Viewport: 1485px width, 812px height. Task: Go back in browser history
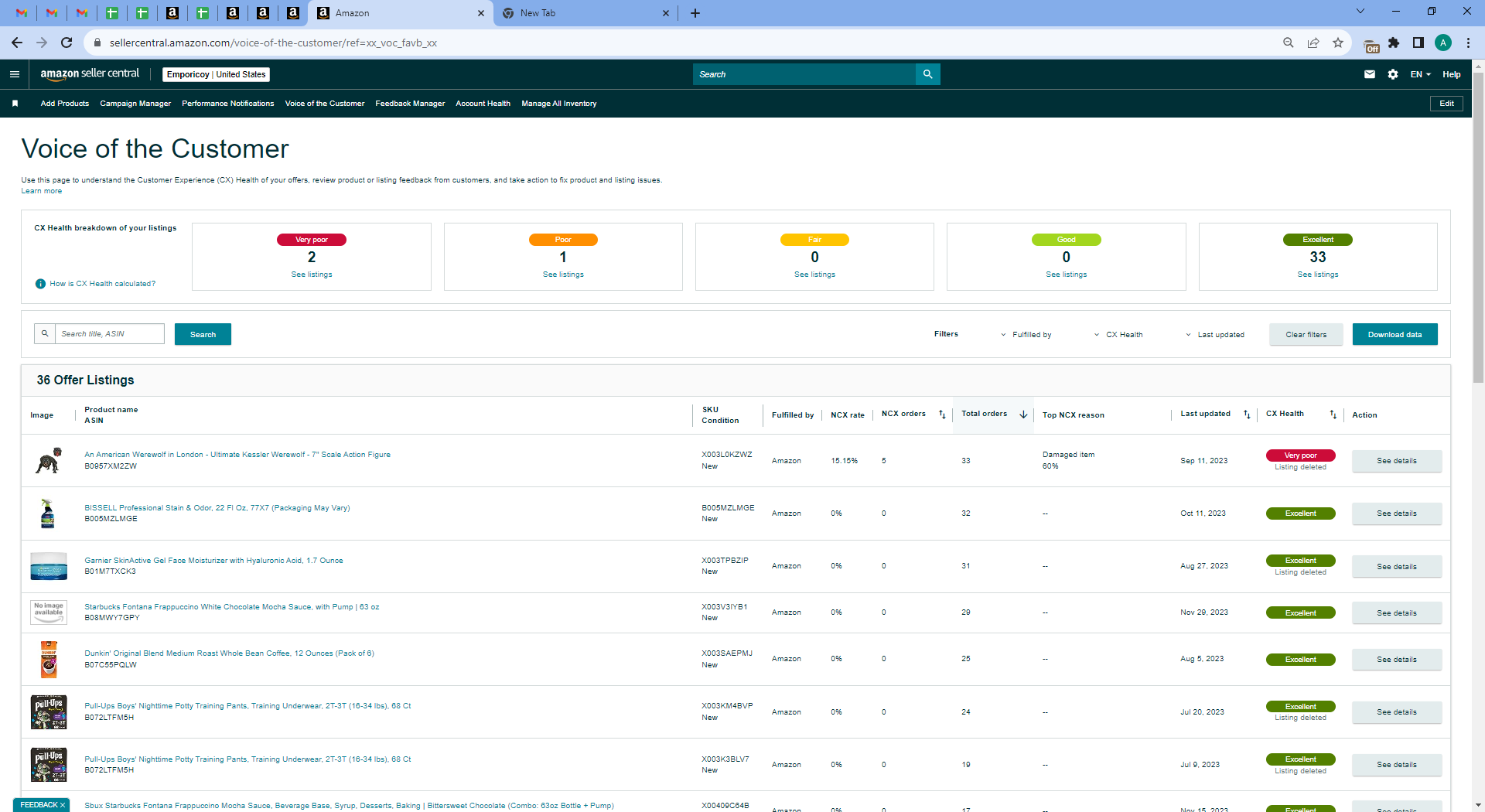point(17,43)
